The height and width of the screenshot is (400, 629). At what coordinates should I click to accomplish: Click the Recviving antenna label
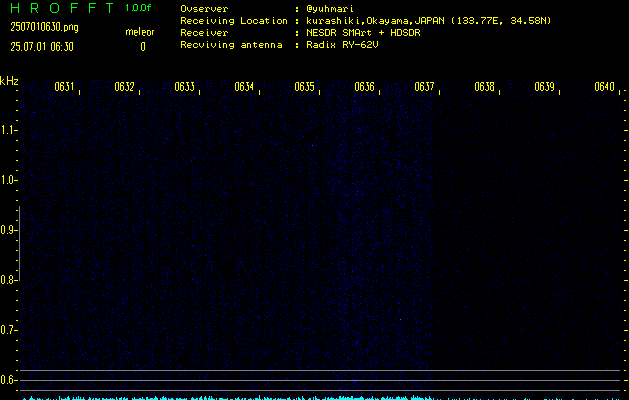[x=231, y=45]
